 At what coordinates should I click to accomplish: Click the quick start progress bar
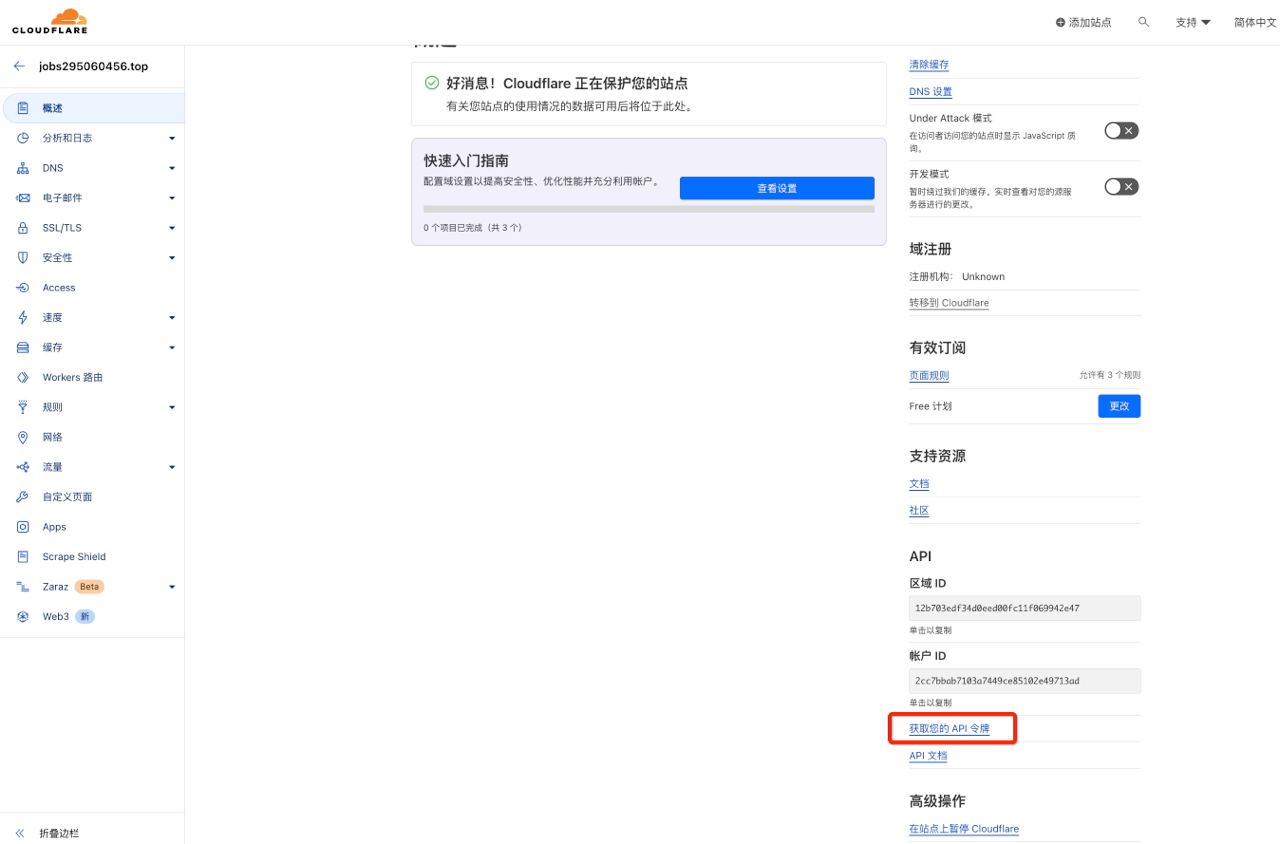pos(649,209)
